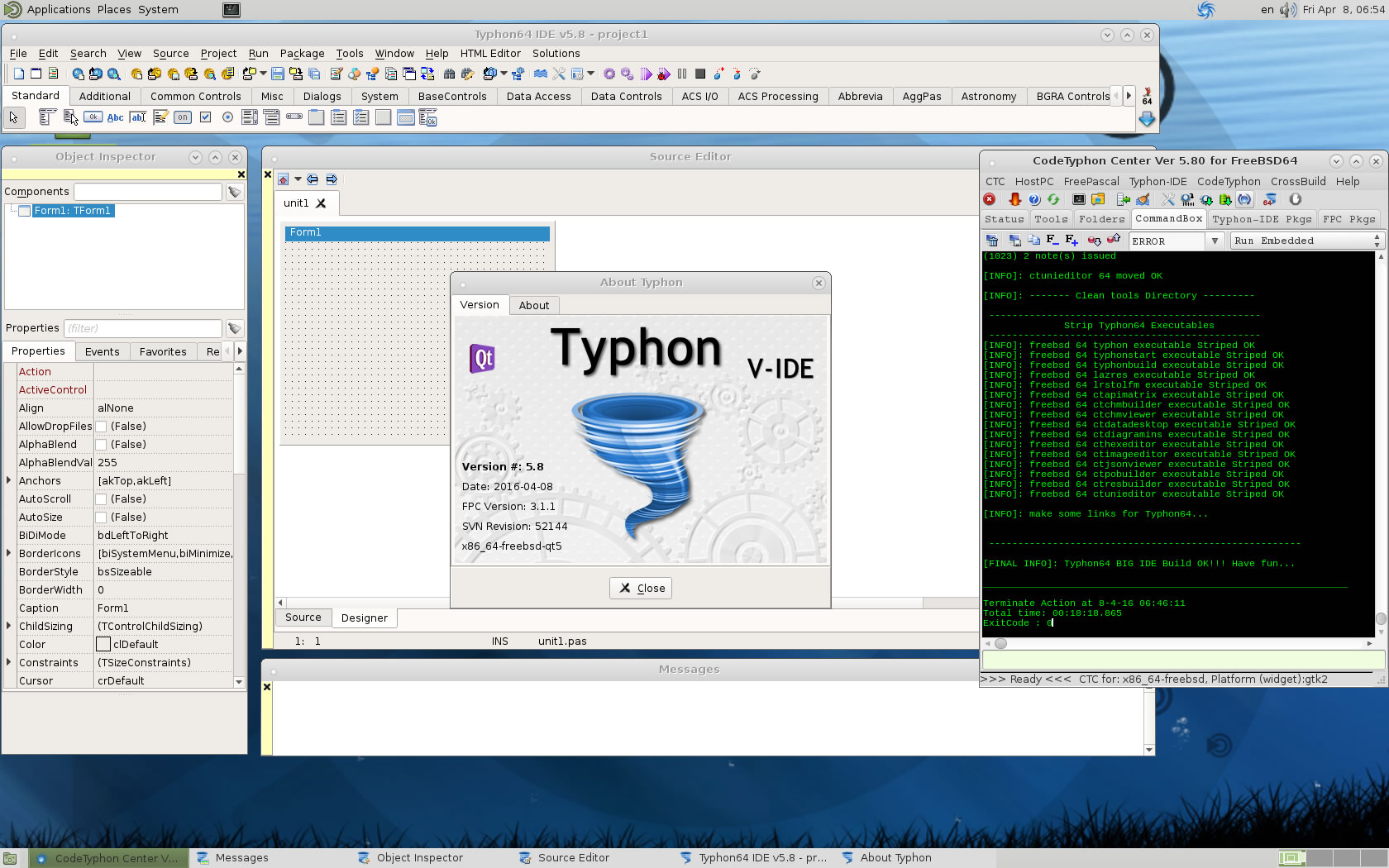Click the copy icon in CommandBox toolbar
The width and height of the screenshot is (1389, 868).
1033,240
